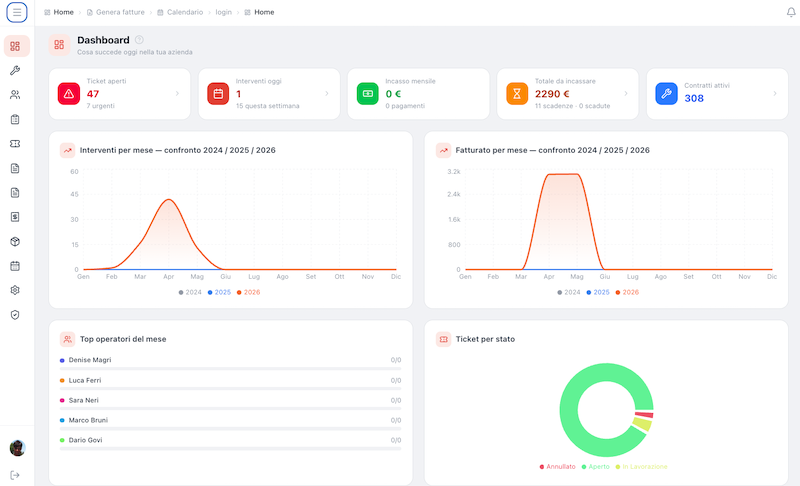
Task: Go to login breadcrumb
Action: pos(223,12)
